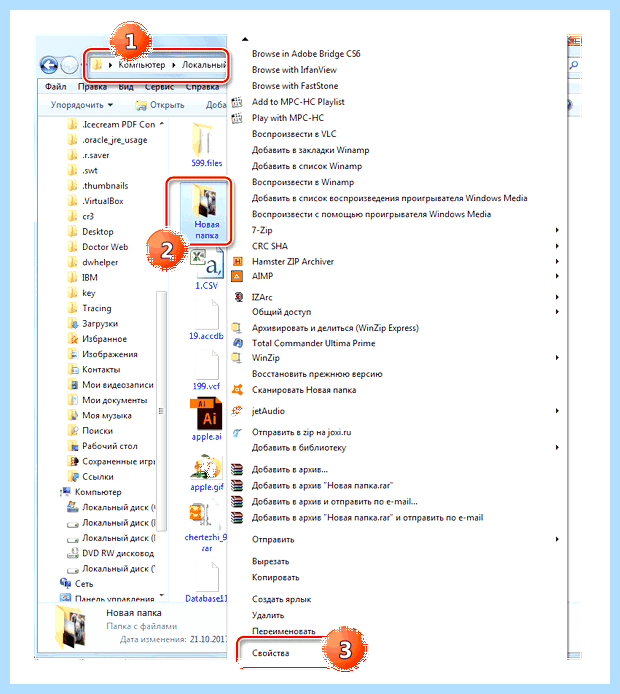Select Сеть in navigation tree
This screenshot has height=694, width=620.
(84, 584)
